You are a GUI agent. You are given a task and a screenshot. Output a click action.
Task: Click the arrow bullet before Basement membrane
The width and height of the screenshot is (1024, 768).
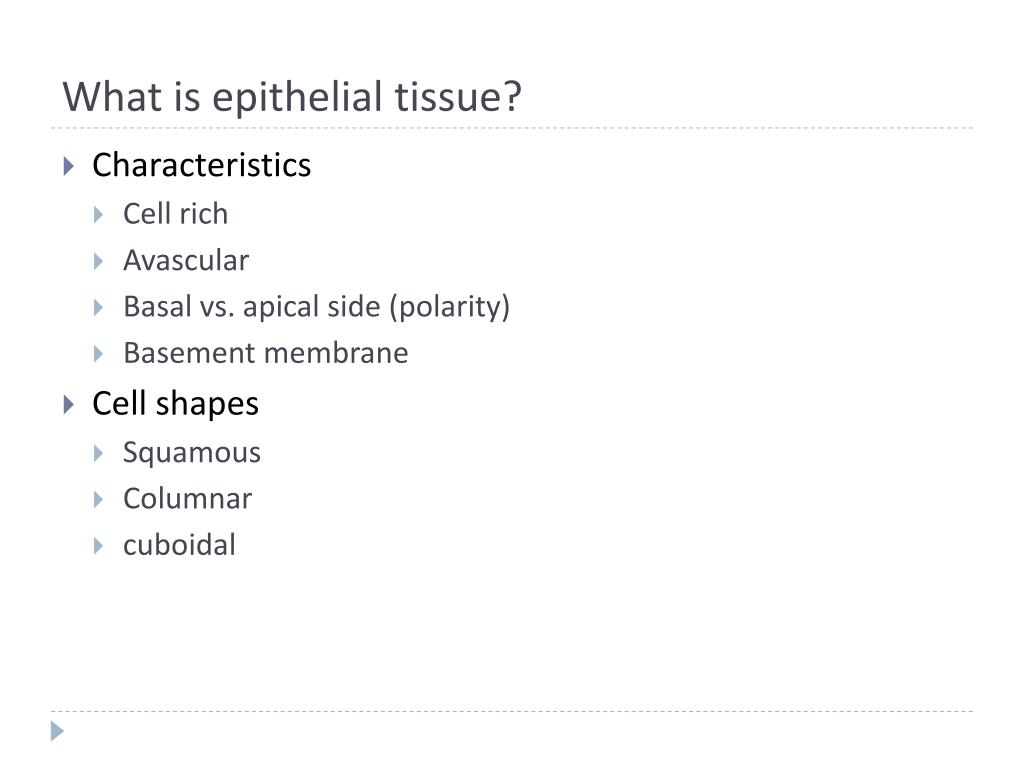[98, 354]
